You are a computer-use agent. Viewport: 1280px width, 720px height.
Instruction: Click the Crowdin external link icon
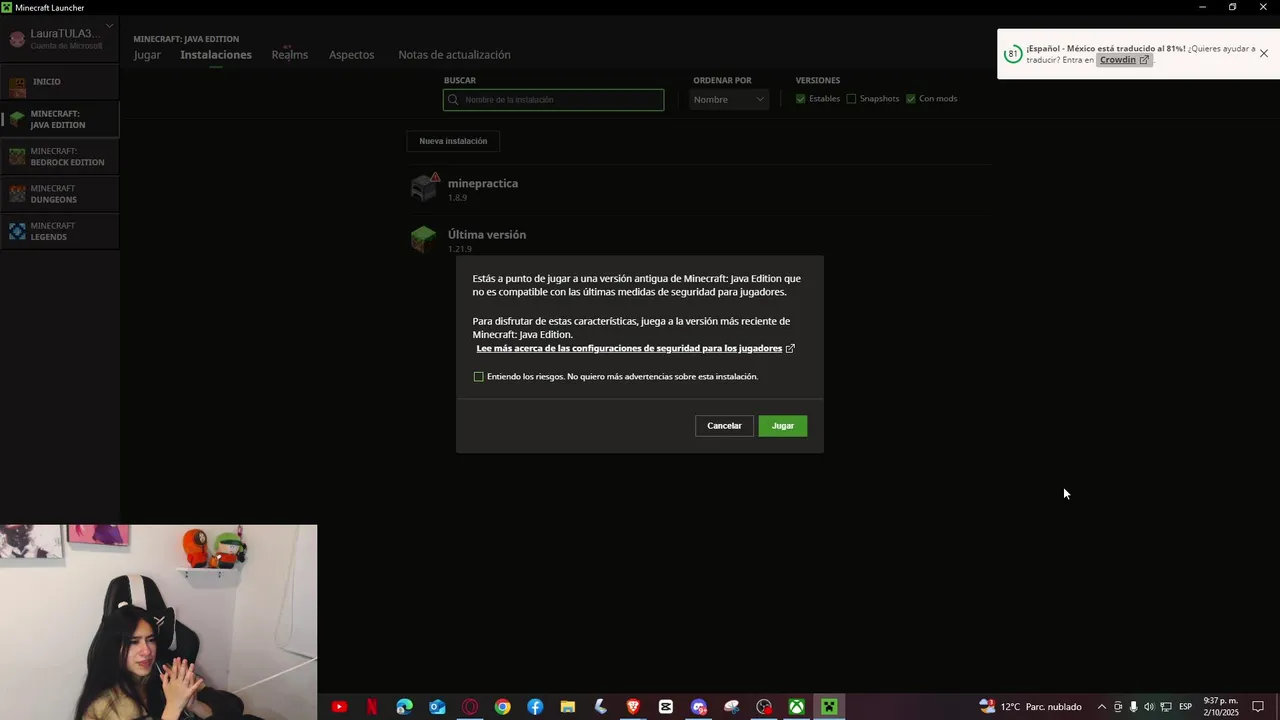1144,60
